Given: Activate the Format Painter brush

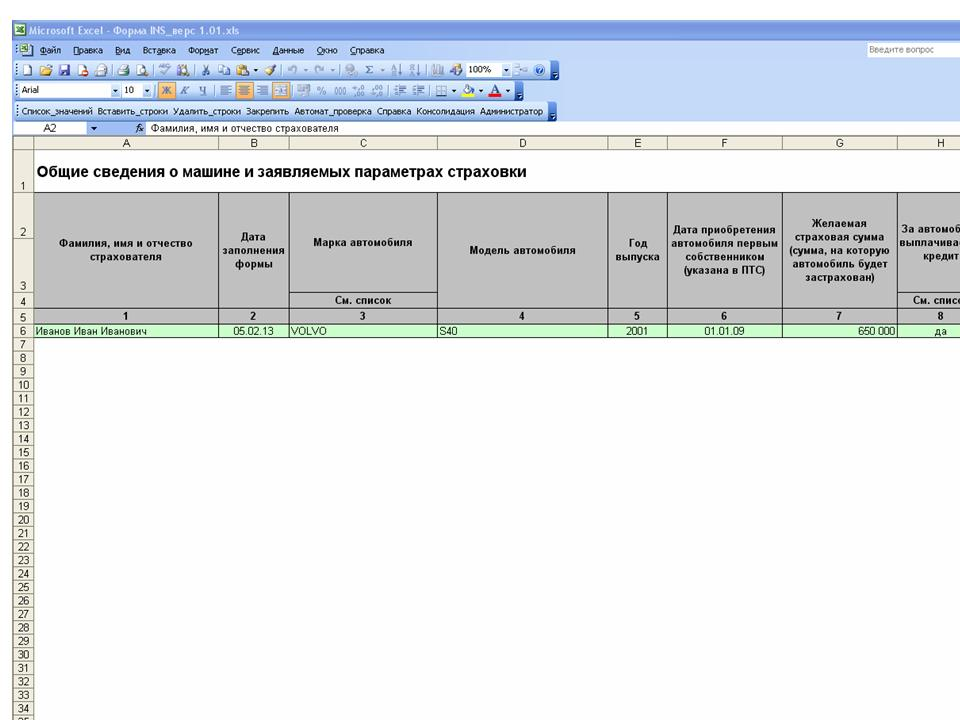Looking at the screenshot, I should coord(270,70).
